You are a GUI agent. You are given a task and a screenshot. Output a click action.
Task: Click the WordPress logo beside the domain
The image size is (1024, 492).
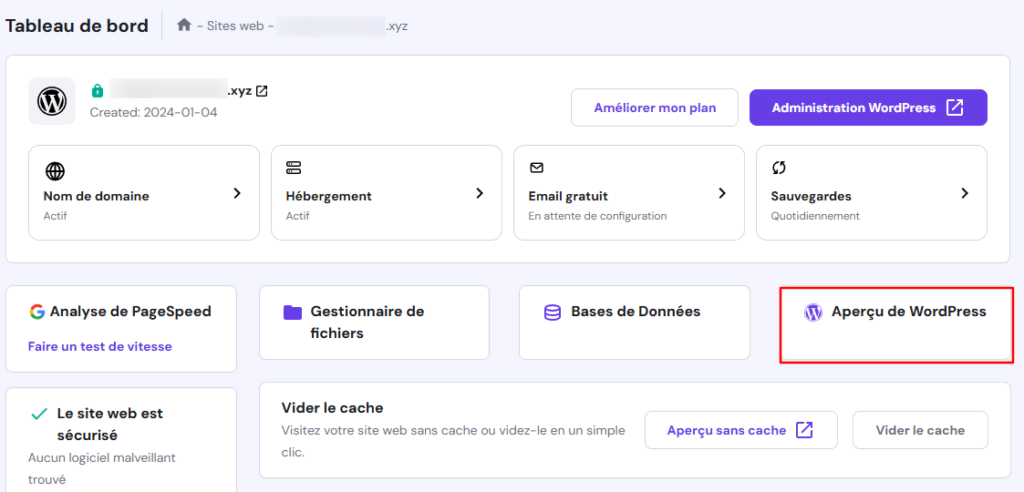(51, 101)
